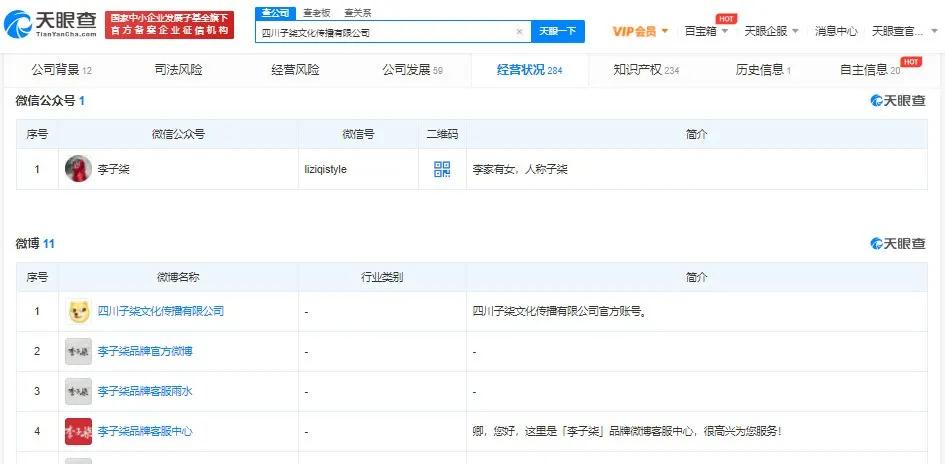Open the 天眼查官... dropdown menu
This screenshot has height=464, width=945.
click(x=904, y=31)
